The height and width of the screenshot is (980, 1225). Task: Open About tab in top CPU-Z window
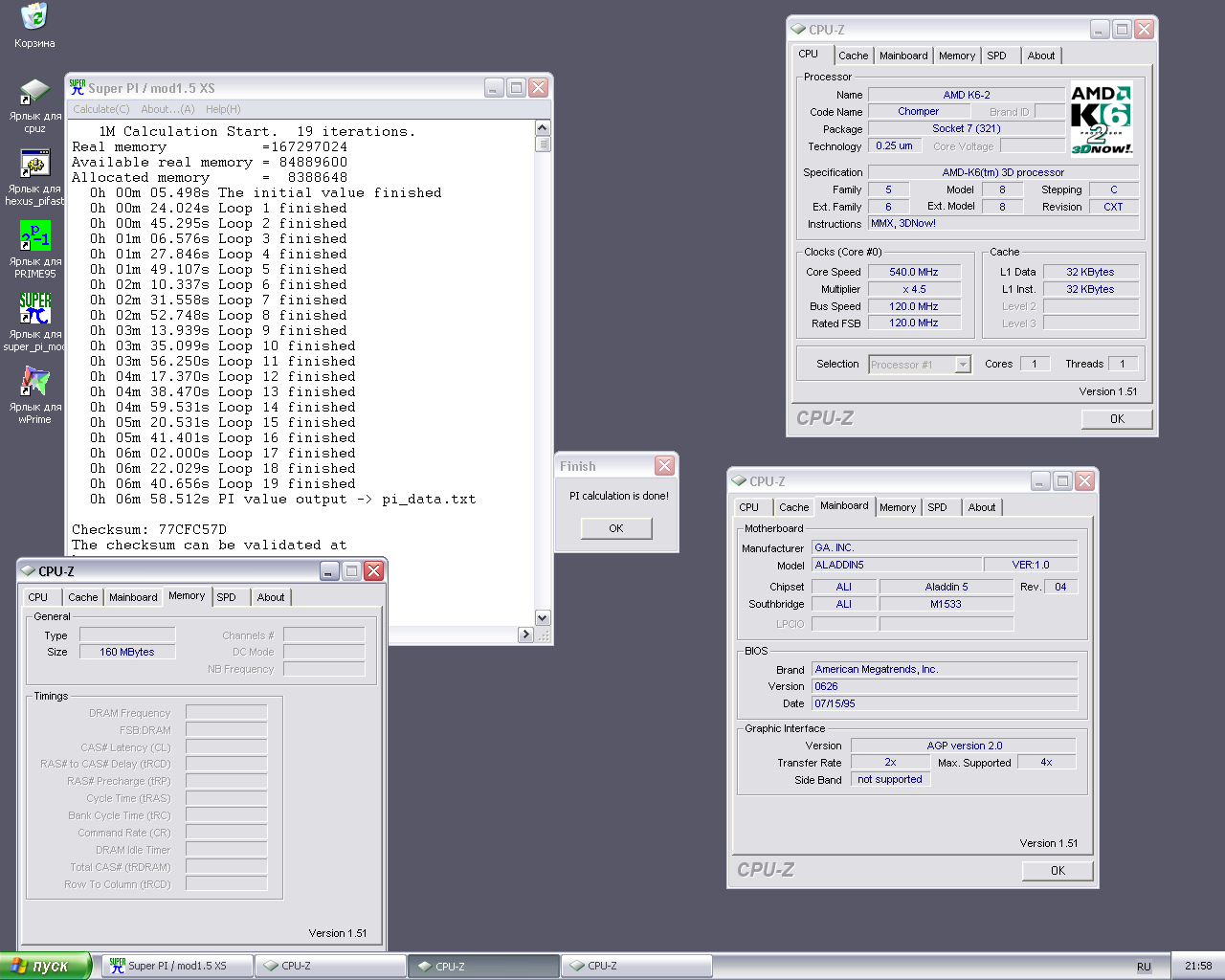(x=1041, y=56)
